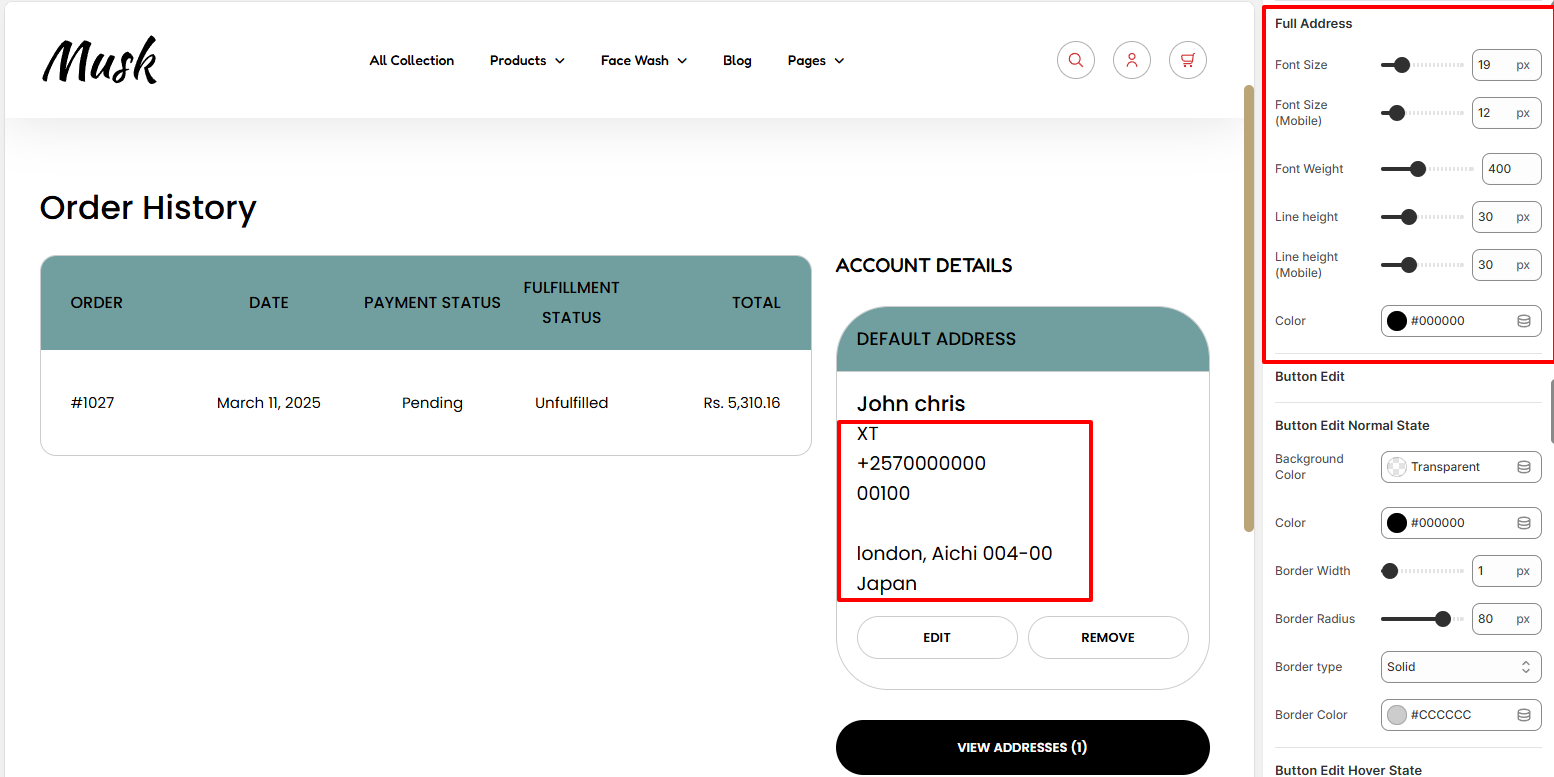
Task: Open the shopping cart icon
Action: [1188, 60]
